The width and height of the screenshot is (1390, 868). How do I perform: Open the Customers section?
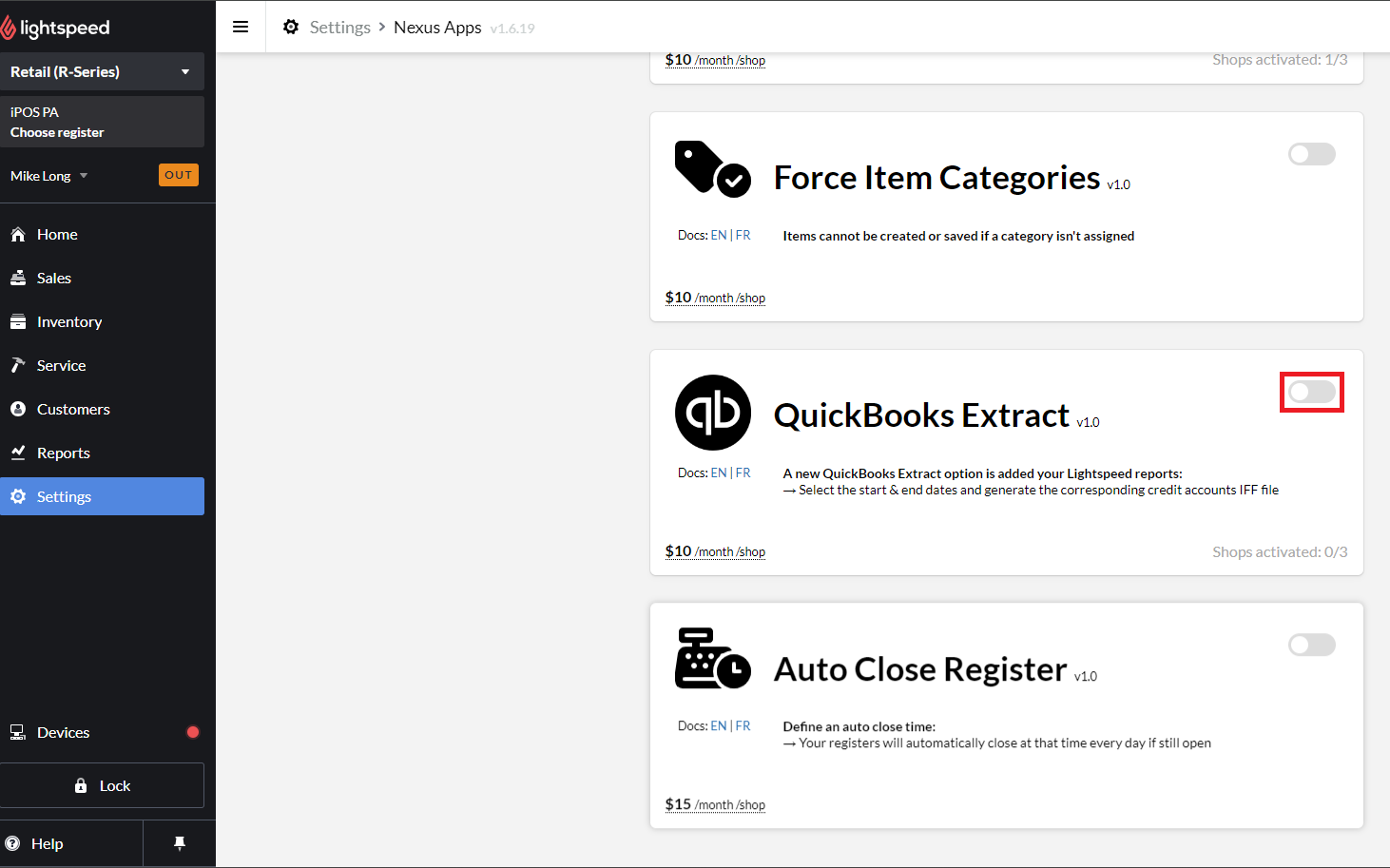pos(102,409)
